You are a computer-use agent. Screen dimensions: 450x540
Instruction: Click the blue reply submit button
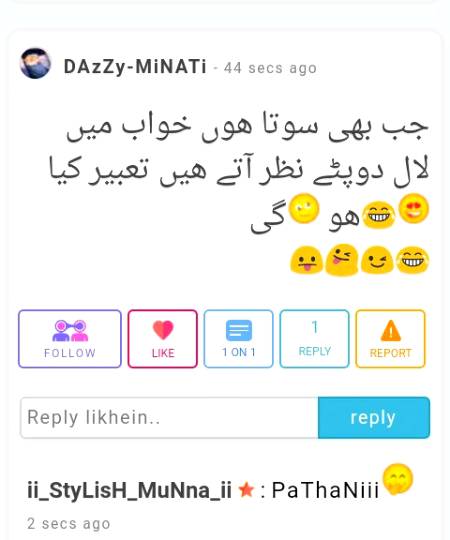point(374,418)
